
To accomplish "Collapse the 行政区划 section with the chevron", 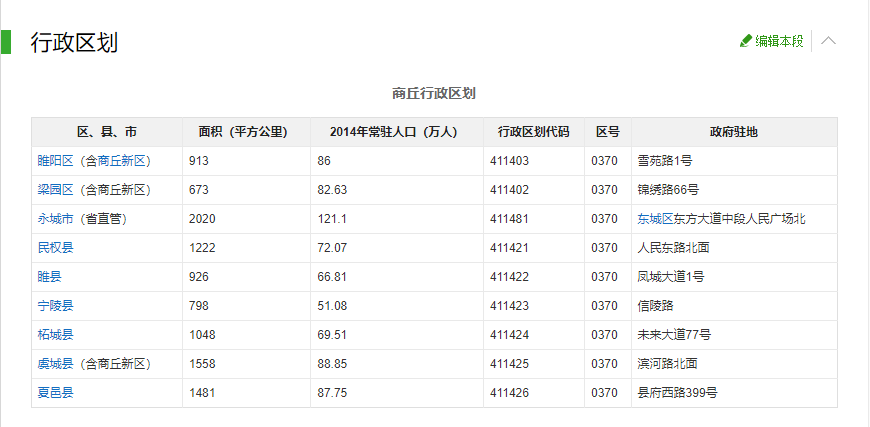I will point(828,41).
